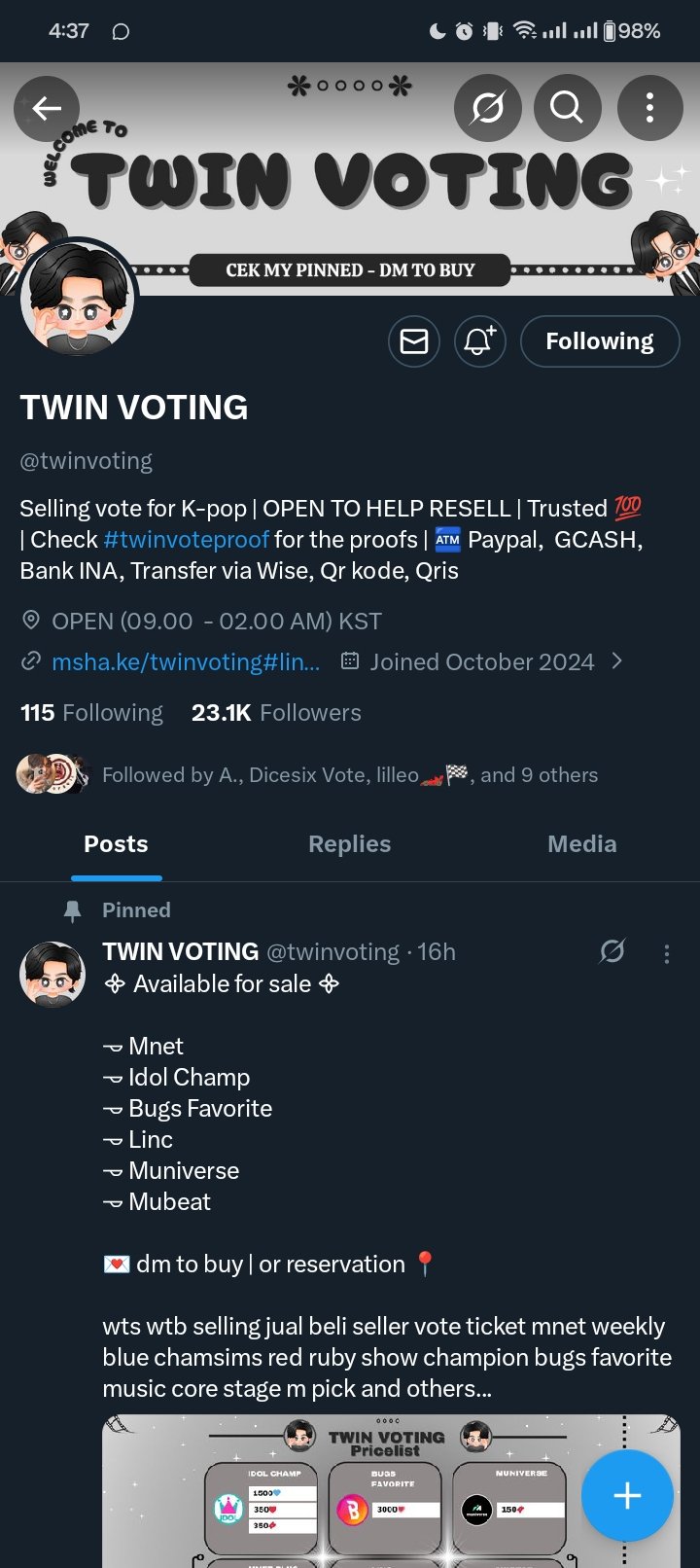Send a direct message via envelope icon

tap(414, 341)
